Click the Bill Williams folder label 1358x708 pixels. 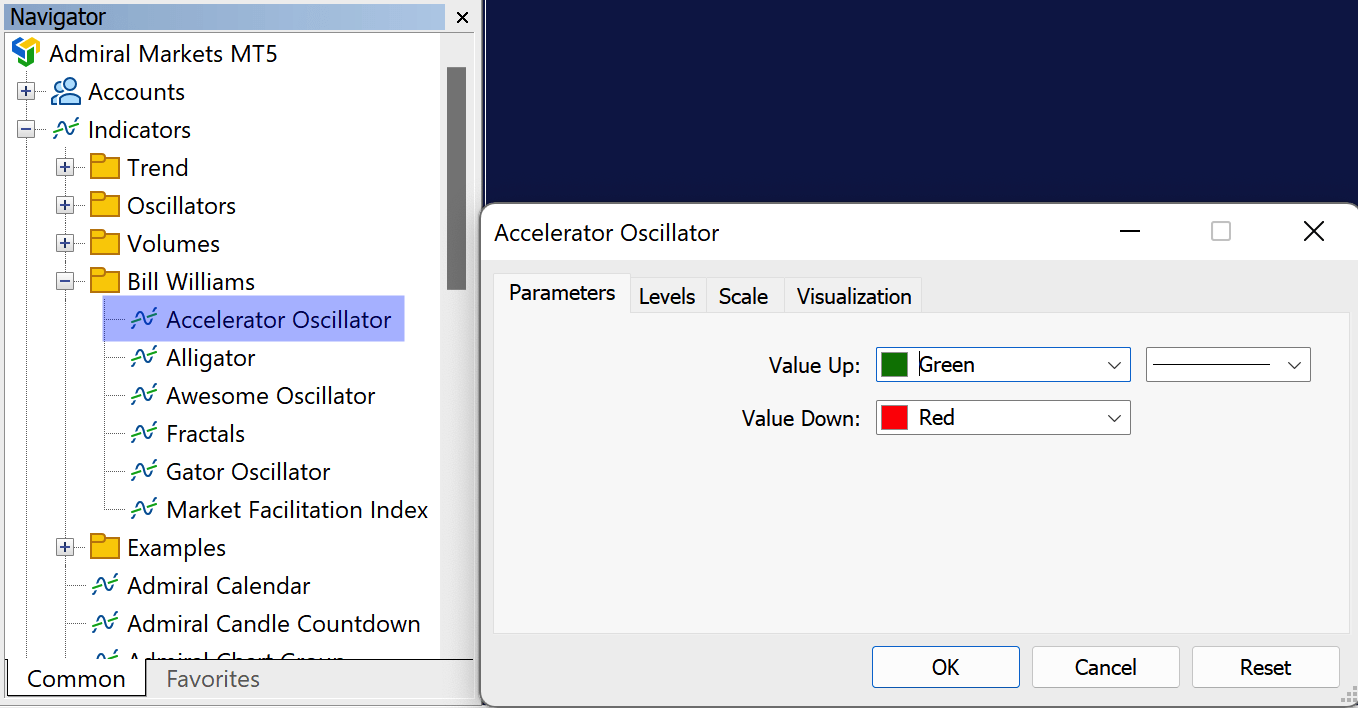pos(190,282)
